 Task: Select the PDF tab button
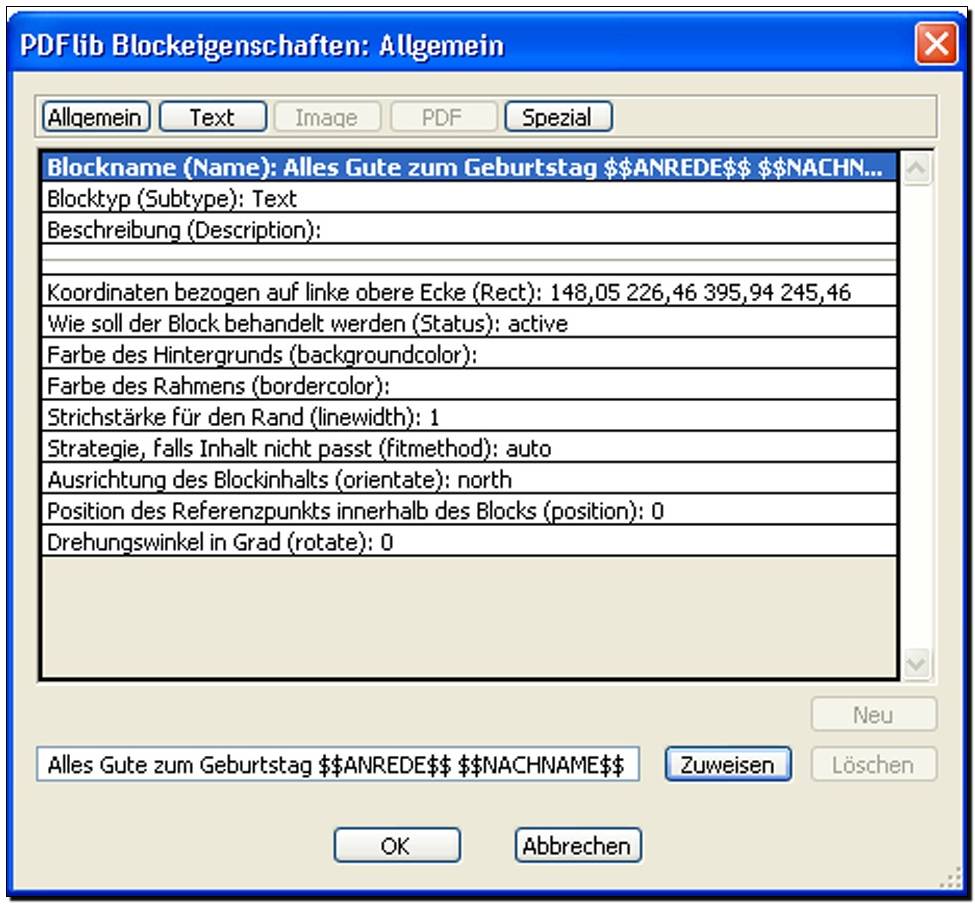pyautogui.click(x=443, y=117)
